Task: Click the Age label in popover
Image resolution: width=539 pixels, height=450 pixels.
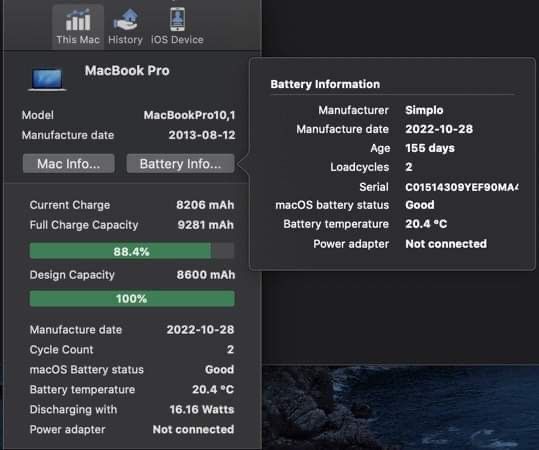Action: 380,149
